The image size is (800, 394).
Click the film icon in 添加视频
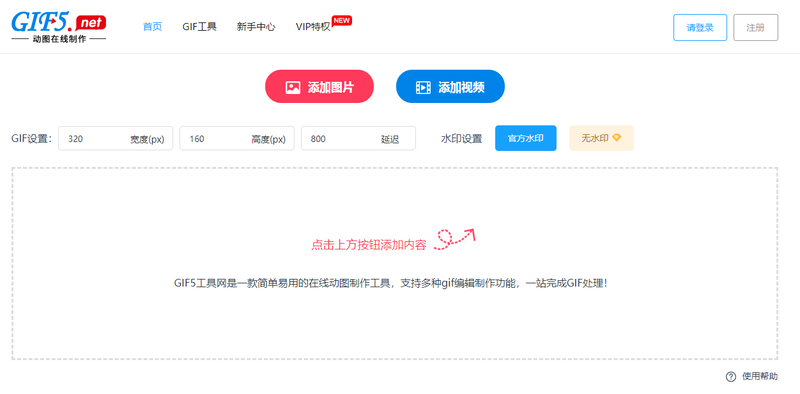[423, 87]
